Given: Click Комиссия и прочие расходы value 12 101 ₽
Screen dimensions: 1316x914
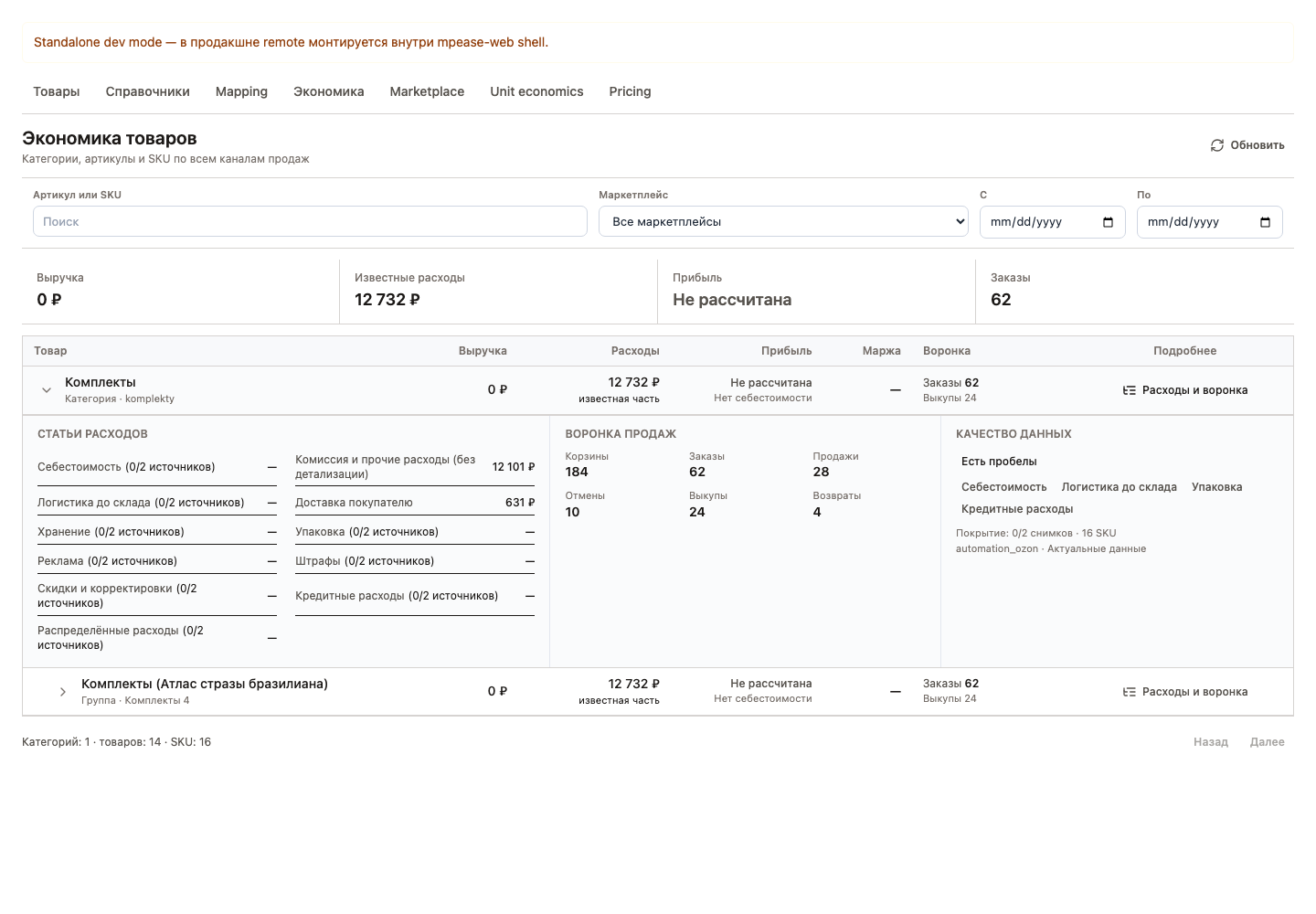Looking at the screenshot, I should click(514, 467).
